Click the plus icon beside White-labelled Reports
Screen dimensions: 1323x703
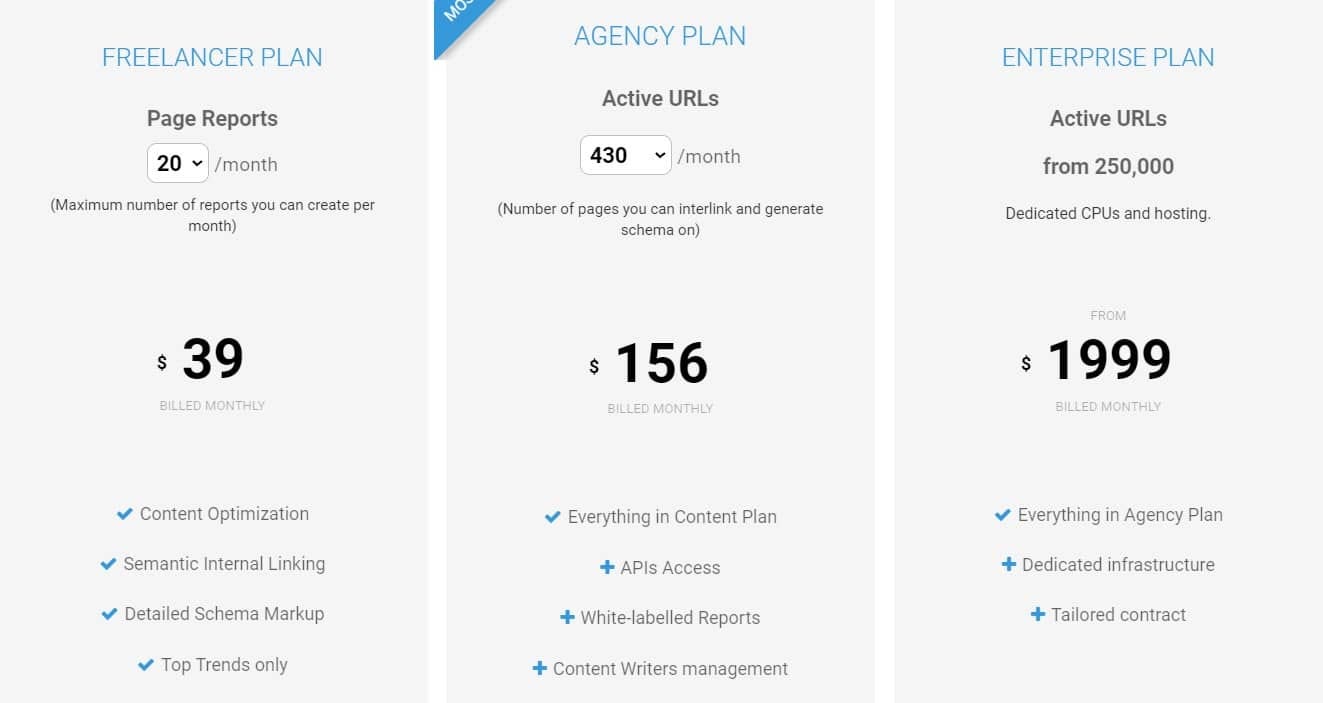click(567, 618)
